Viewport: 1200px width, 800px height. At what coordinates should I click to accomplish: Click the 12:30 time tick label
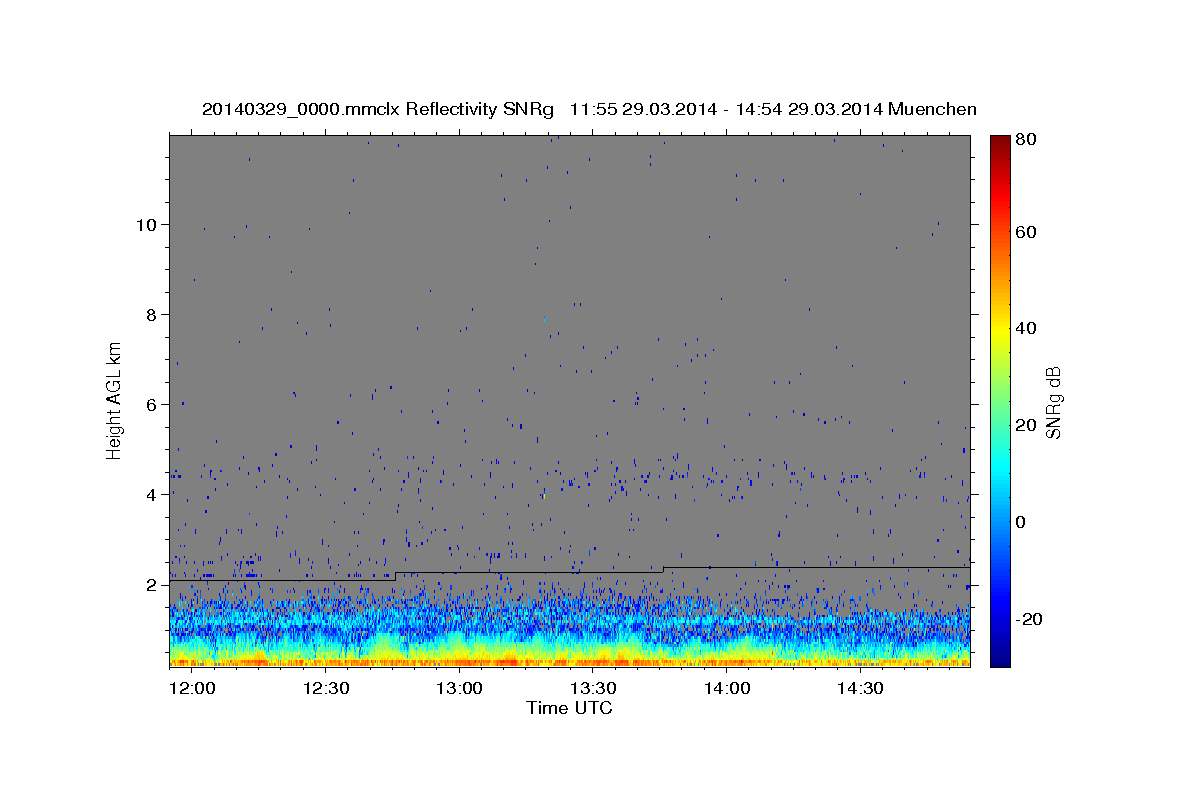[325, 688]
